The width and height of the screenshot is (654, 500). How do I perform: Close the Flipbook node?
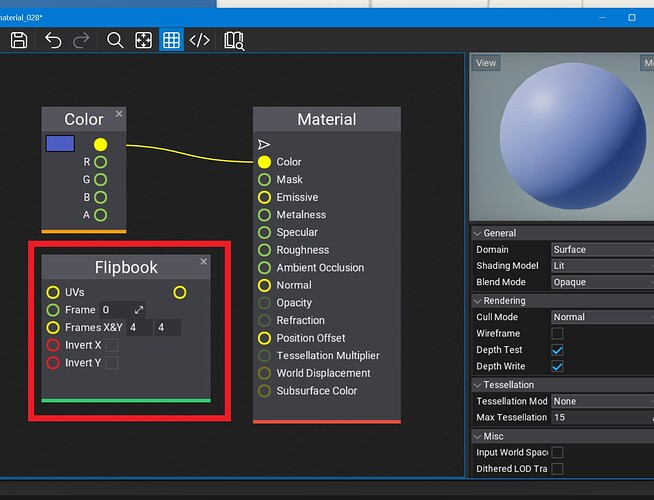point(204,262)
